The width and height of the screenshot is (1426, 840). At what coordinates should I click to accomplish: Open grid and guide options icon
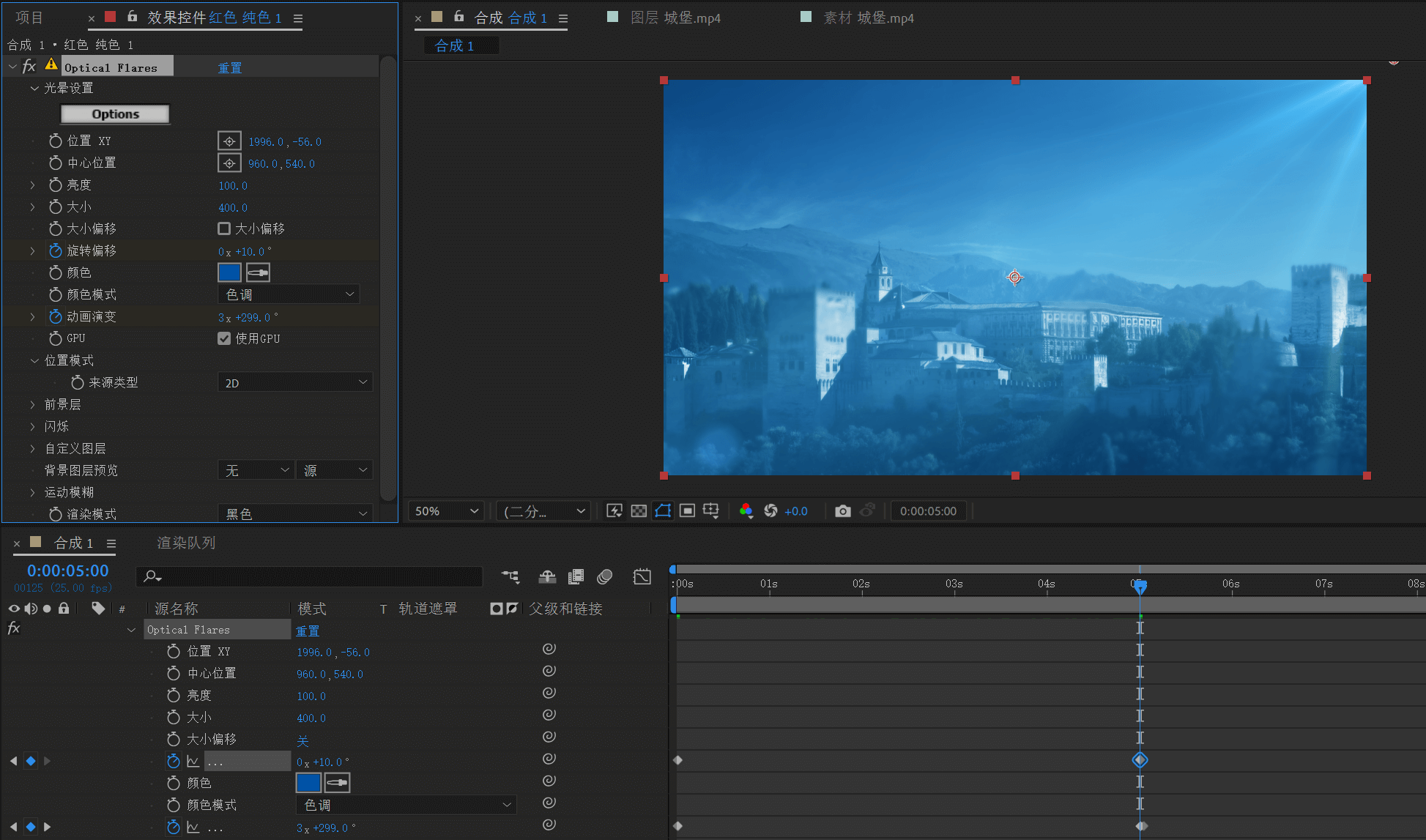click(x=711, y=510)
